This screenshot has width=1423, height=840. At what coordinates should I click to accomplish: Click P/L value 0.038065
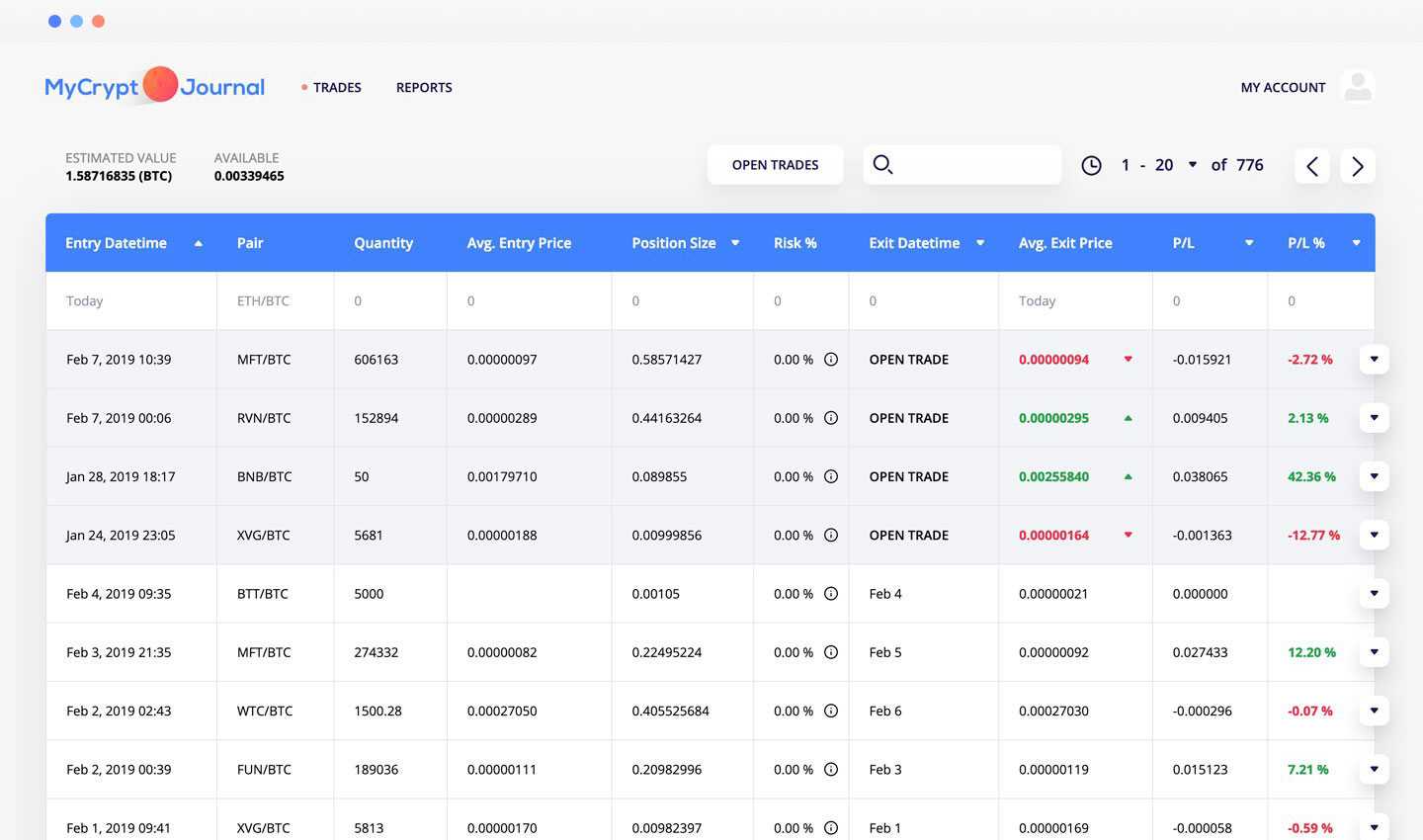pos(1201,476)
